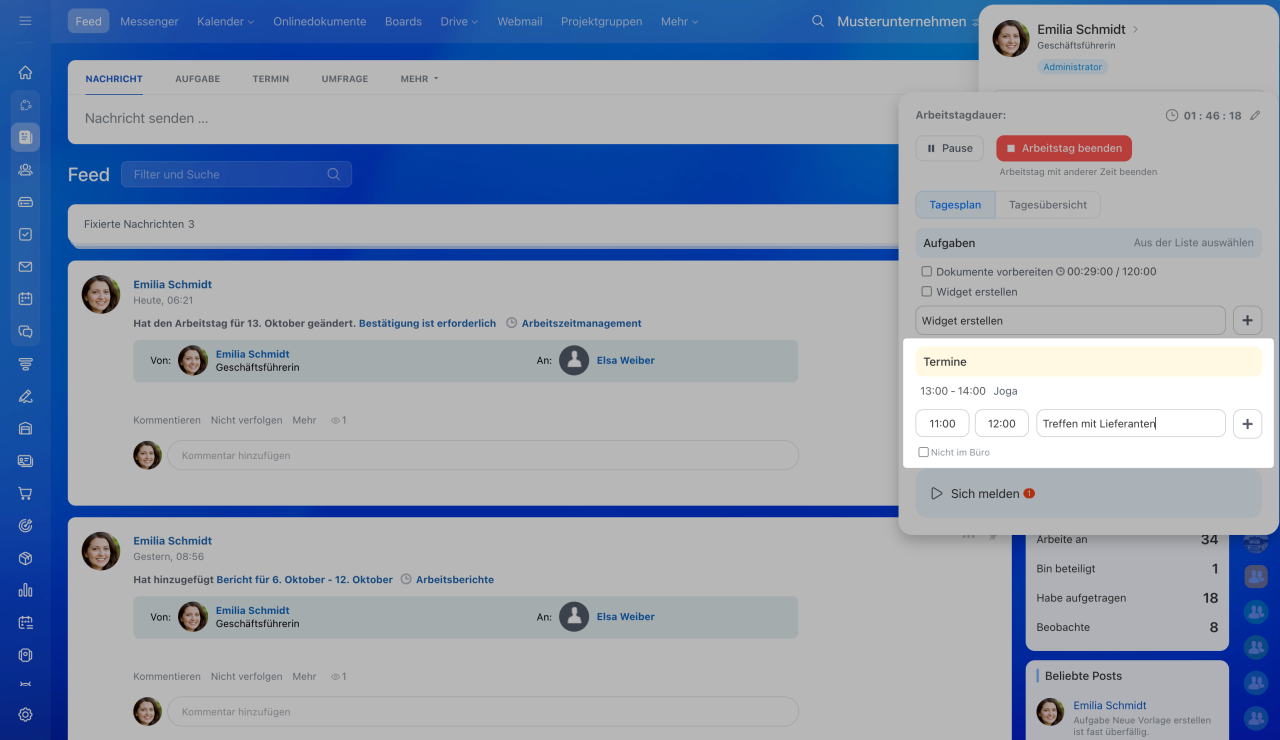Viewport: 1280px width, 740px height.
Task: Check the Nicht im Büro checkbox
Action: coord(923,453)
